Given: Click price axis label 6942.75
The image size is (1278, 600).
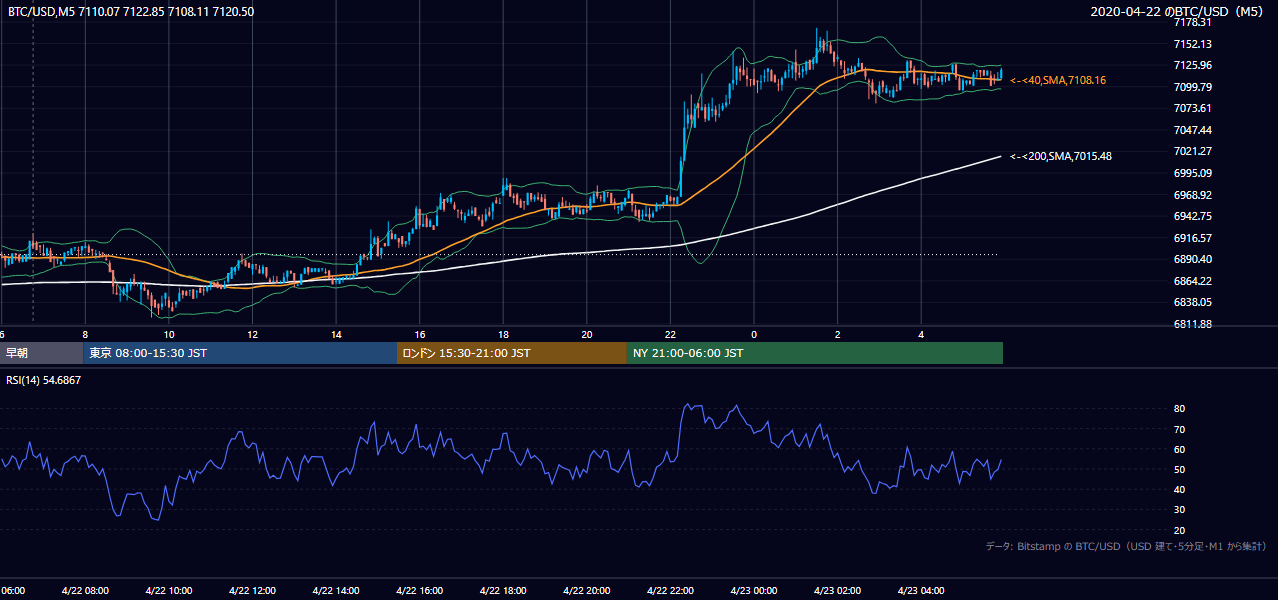Looking at the screenshot, I should point(1193,216).
